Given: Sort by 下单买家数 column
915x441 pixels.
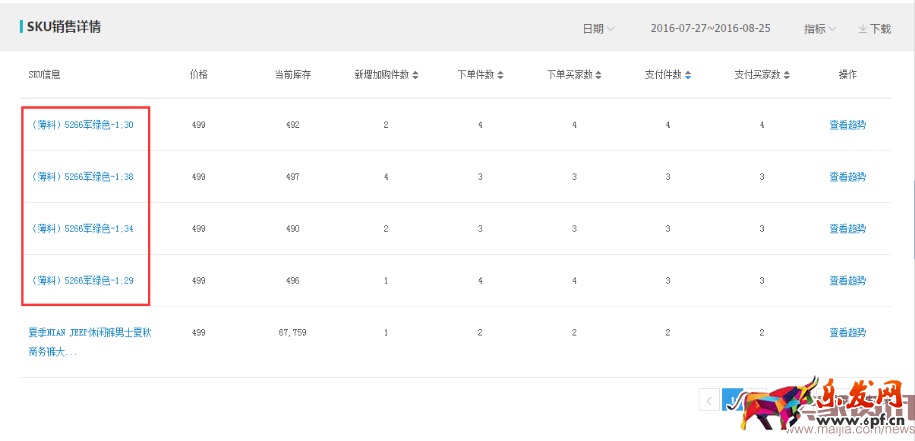Looking at the screenshot, I should tap(574, 75).
